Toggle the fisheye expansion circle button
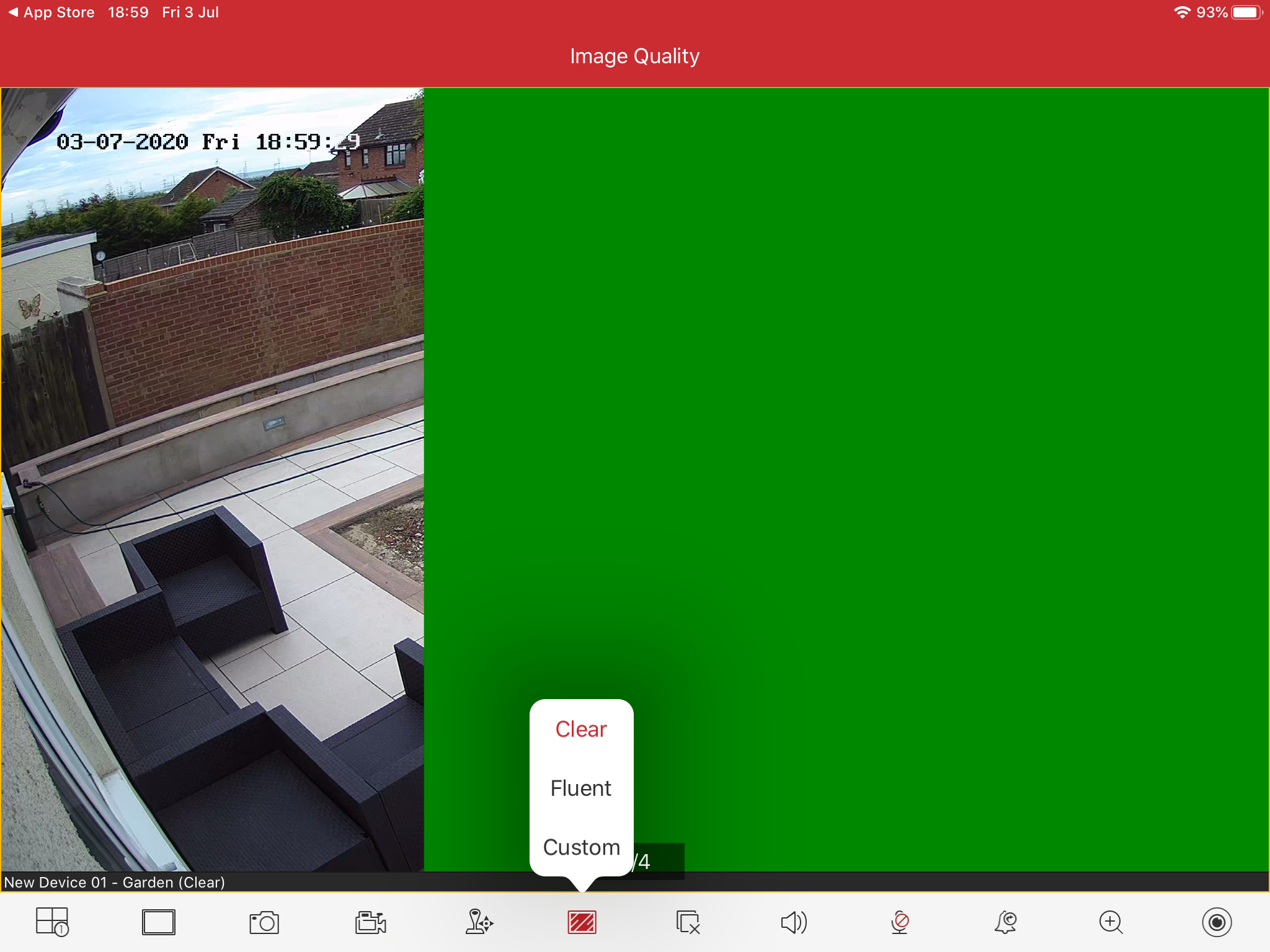The width and height of the screenshot is (1270, 952). [x=1217, y=922]
